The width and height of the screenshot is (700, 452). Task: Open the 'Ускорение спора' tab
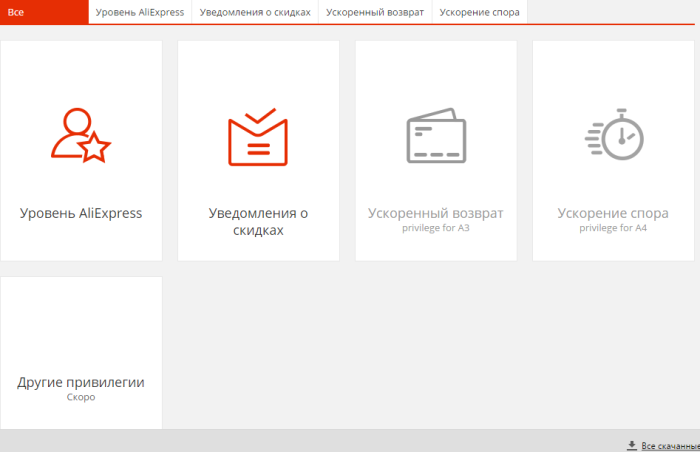click(x=479, y=12)
